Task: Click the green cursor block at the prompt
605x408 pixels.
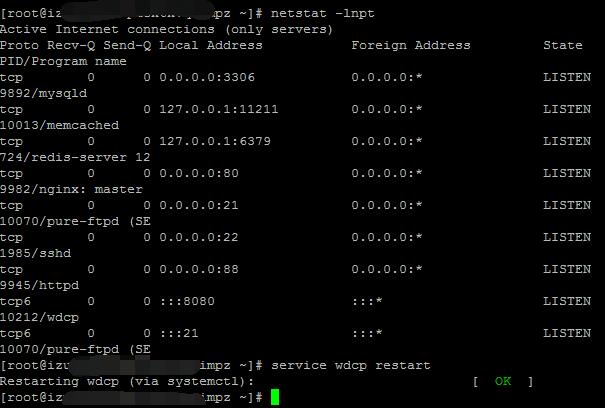Action: coord(275,397)
